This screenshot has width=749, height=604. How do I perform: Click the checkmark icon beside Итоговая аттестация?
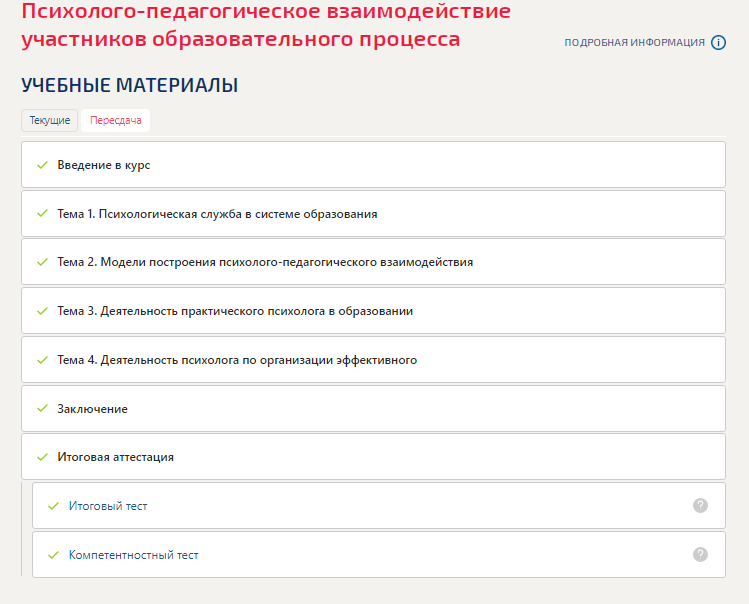(43, 457)
